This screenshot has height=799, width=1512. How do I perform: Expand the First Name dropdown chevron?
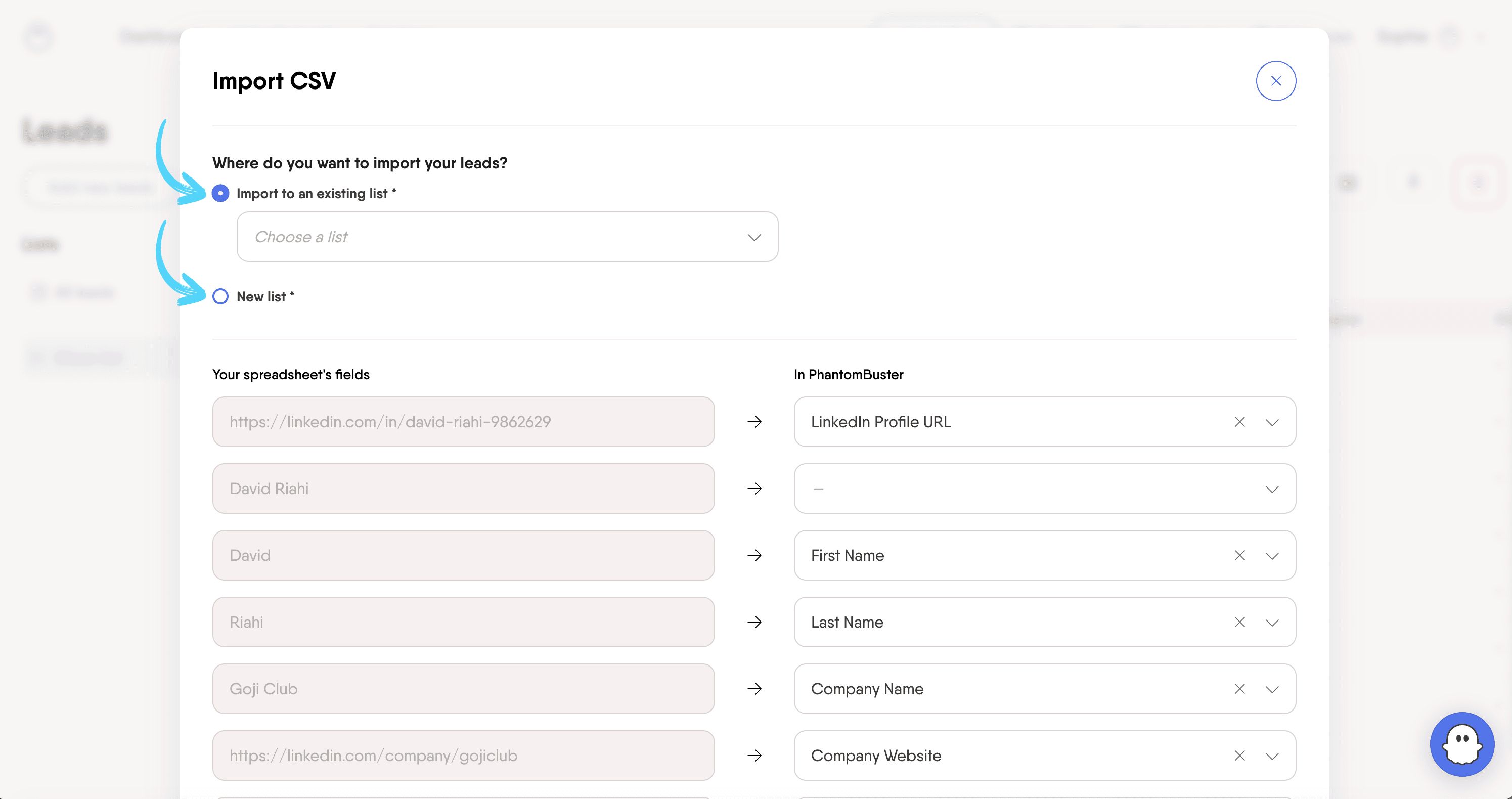(1272, 556)
